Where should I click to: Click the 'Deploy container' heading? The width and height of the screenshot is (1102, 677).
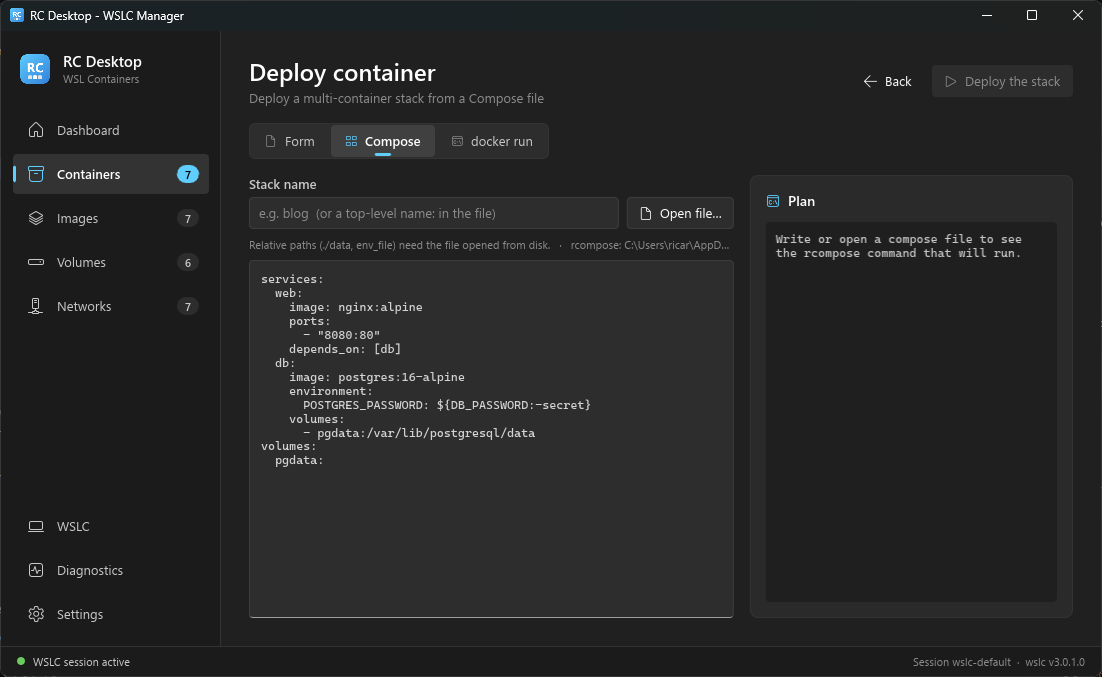(x=342, y=73)
